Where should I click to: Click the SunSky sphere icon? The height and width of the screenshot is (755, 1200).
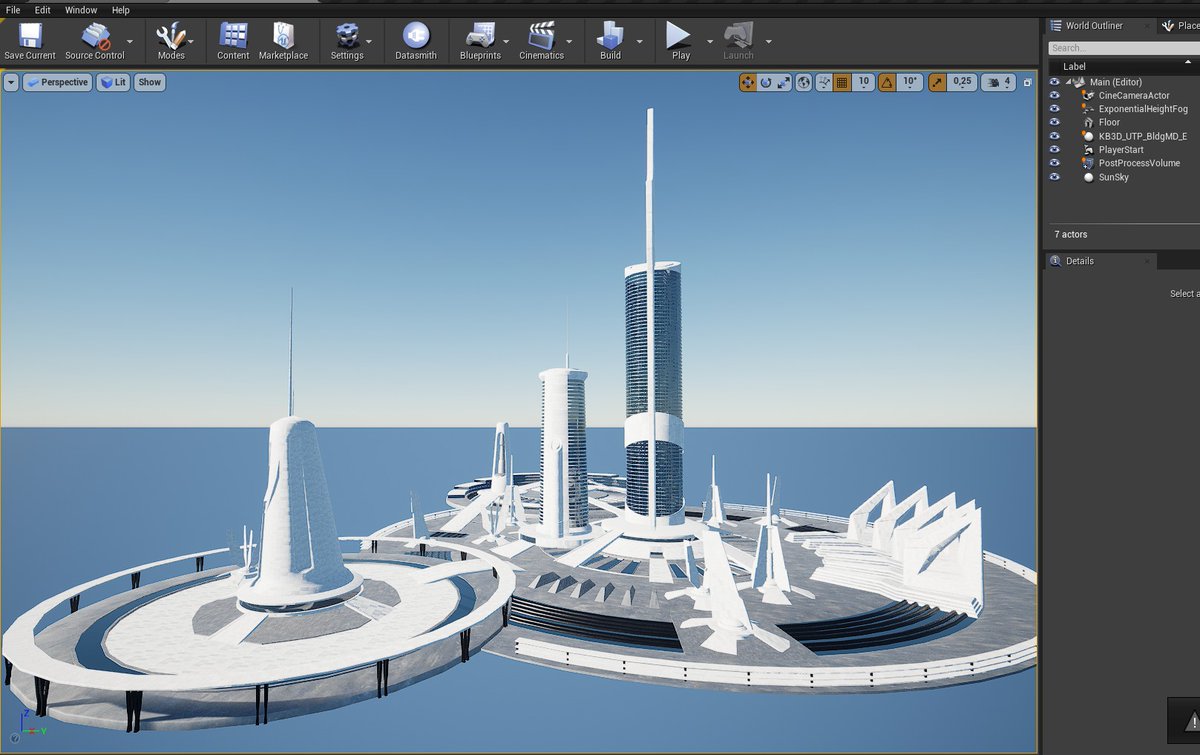pos(1089,177)
